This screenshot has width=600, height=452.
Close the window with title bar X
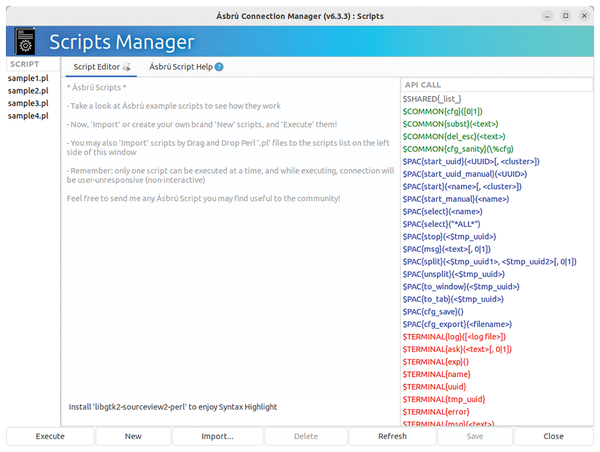point(584,16)
